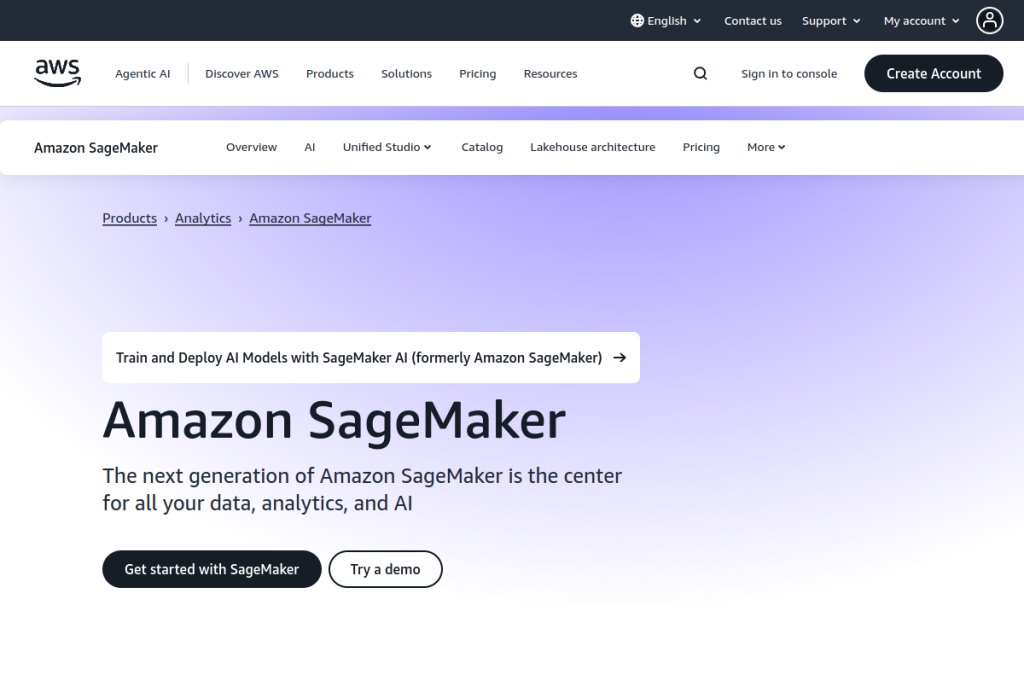Click the 'next generation of Amazon SageMaker' subtitle
This screenshot has width=1024, height=682.
(362, 489)
